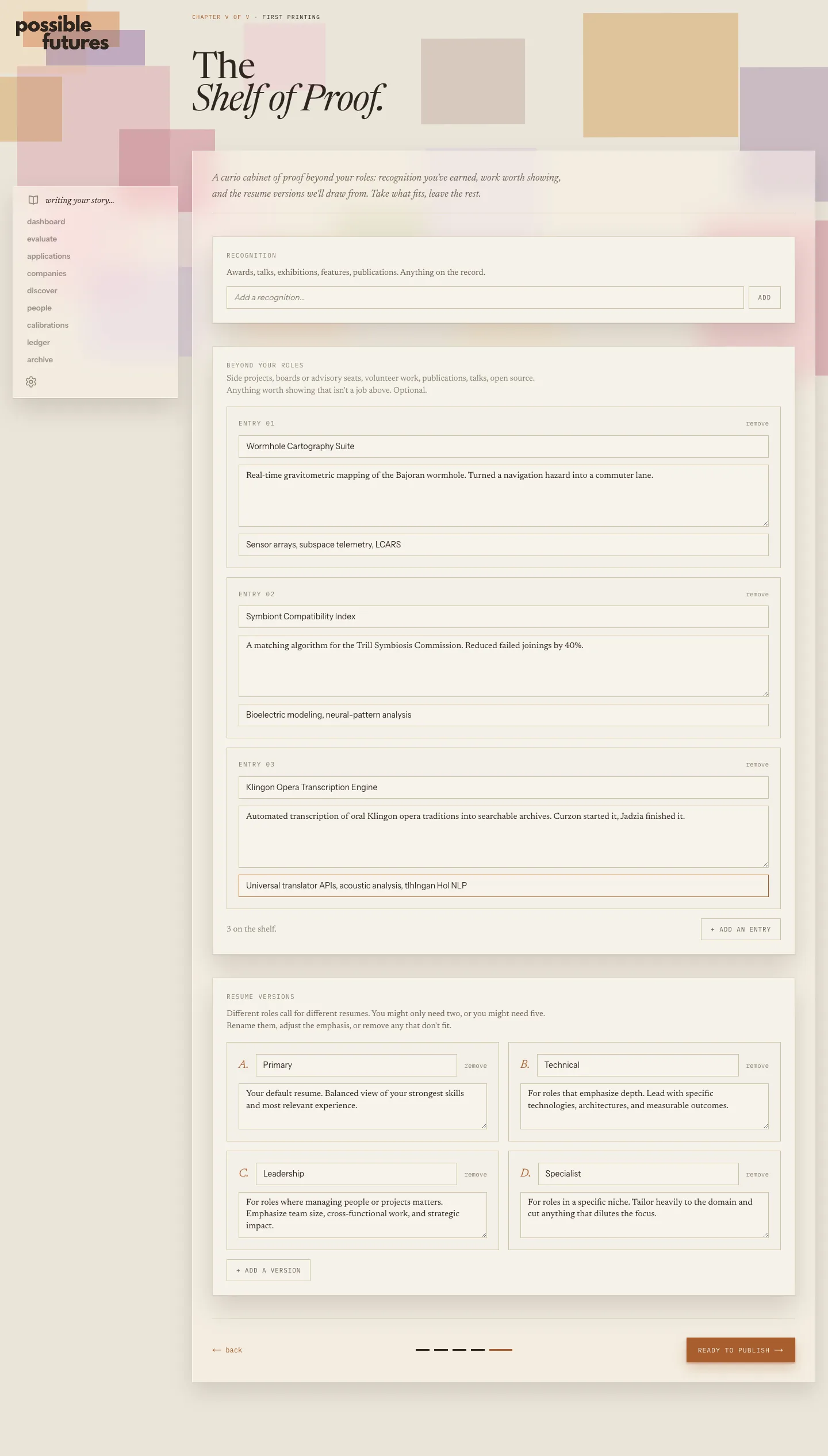This screenshot has height=1456, width=828.
Task: Click the Add an Entry button
Action: click(741, 929)
